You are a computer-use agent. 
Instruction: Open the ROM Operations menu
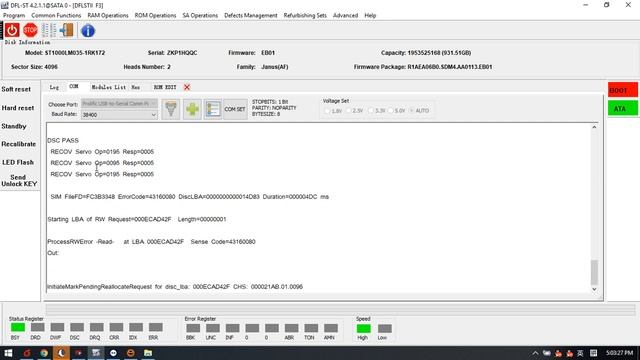click(155, 16)
